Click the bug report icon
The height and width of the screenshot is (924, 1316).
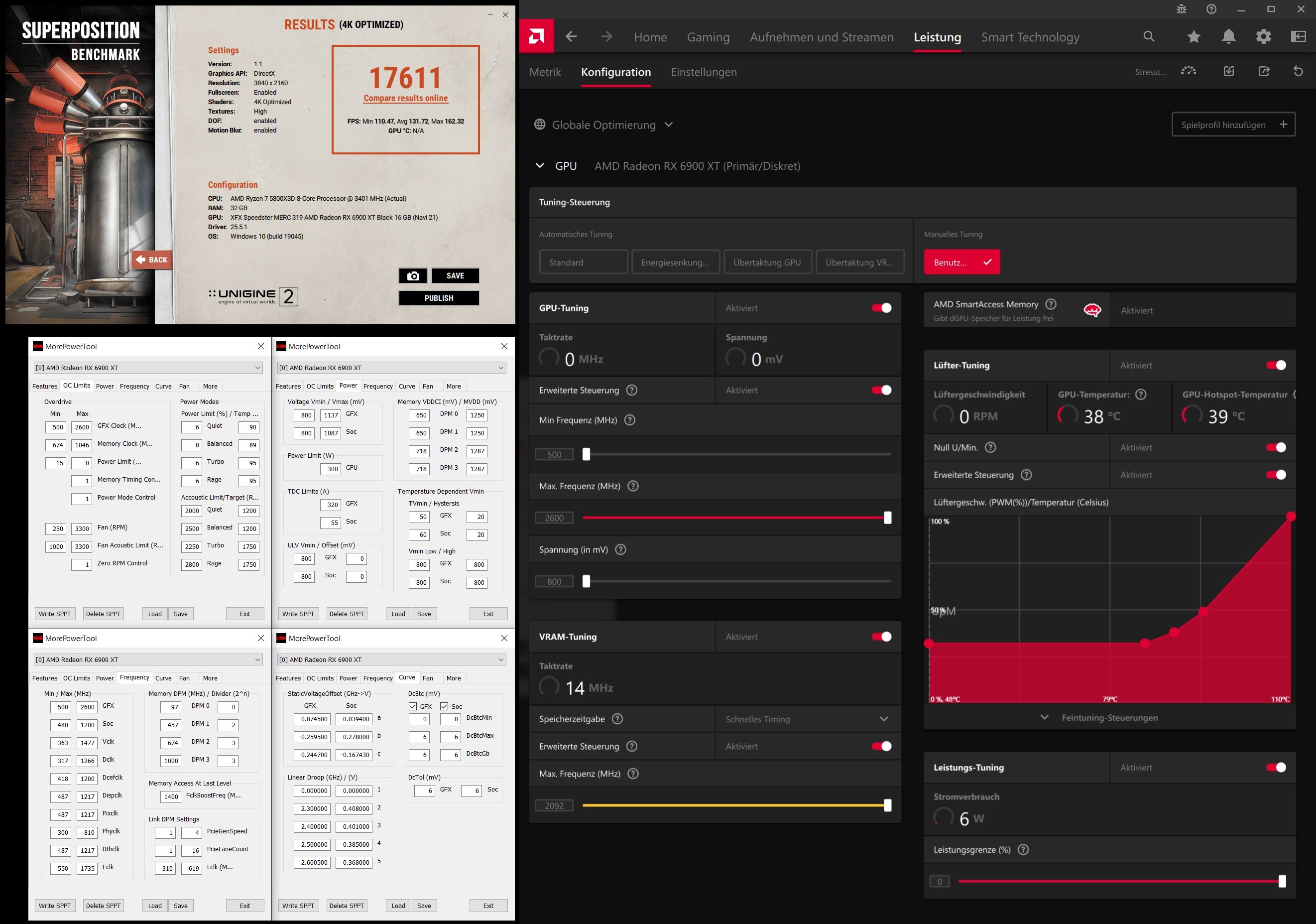(1181, 9)
